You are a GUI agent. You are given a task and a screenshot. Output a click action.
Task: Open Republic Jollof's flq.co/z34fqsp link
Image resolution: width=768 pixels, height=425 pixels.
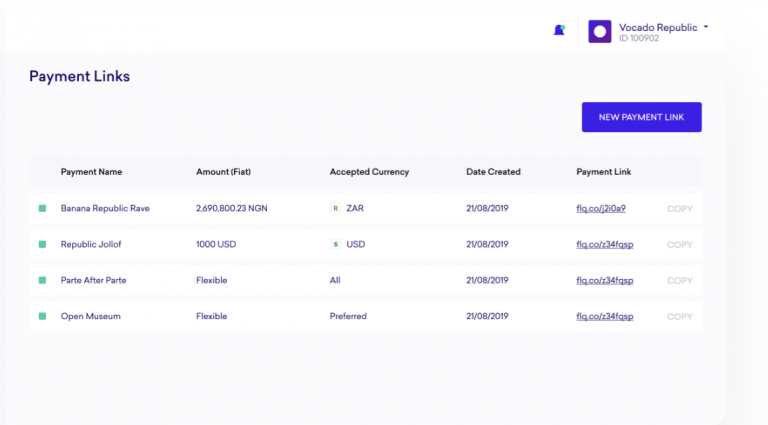pos(605,244)
